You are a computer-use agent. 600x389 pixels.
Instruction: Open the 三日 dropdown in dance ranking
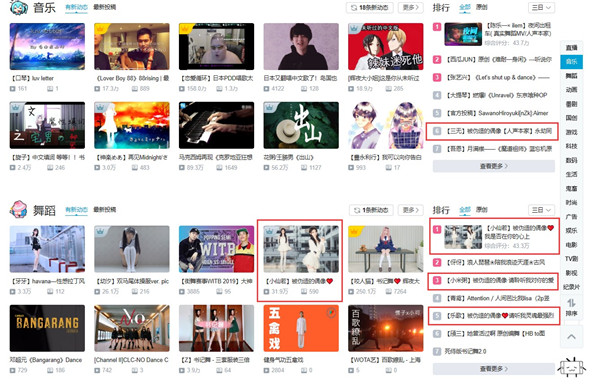click(541, 210)
